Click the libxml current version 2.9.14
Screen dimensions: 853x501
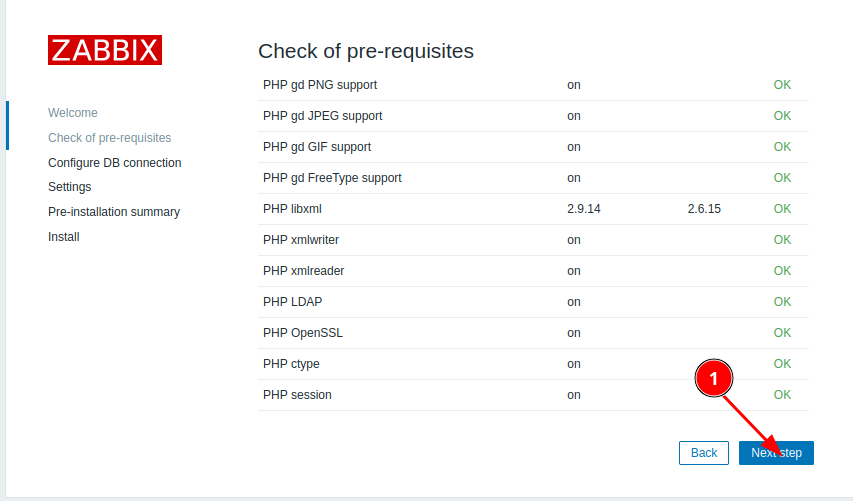click(583, 209)
